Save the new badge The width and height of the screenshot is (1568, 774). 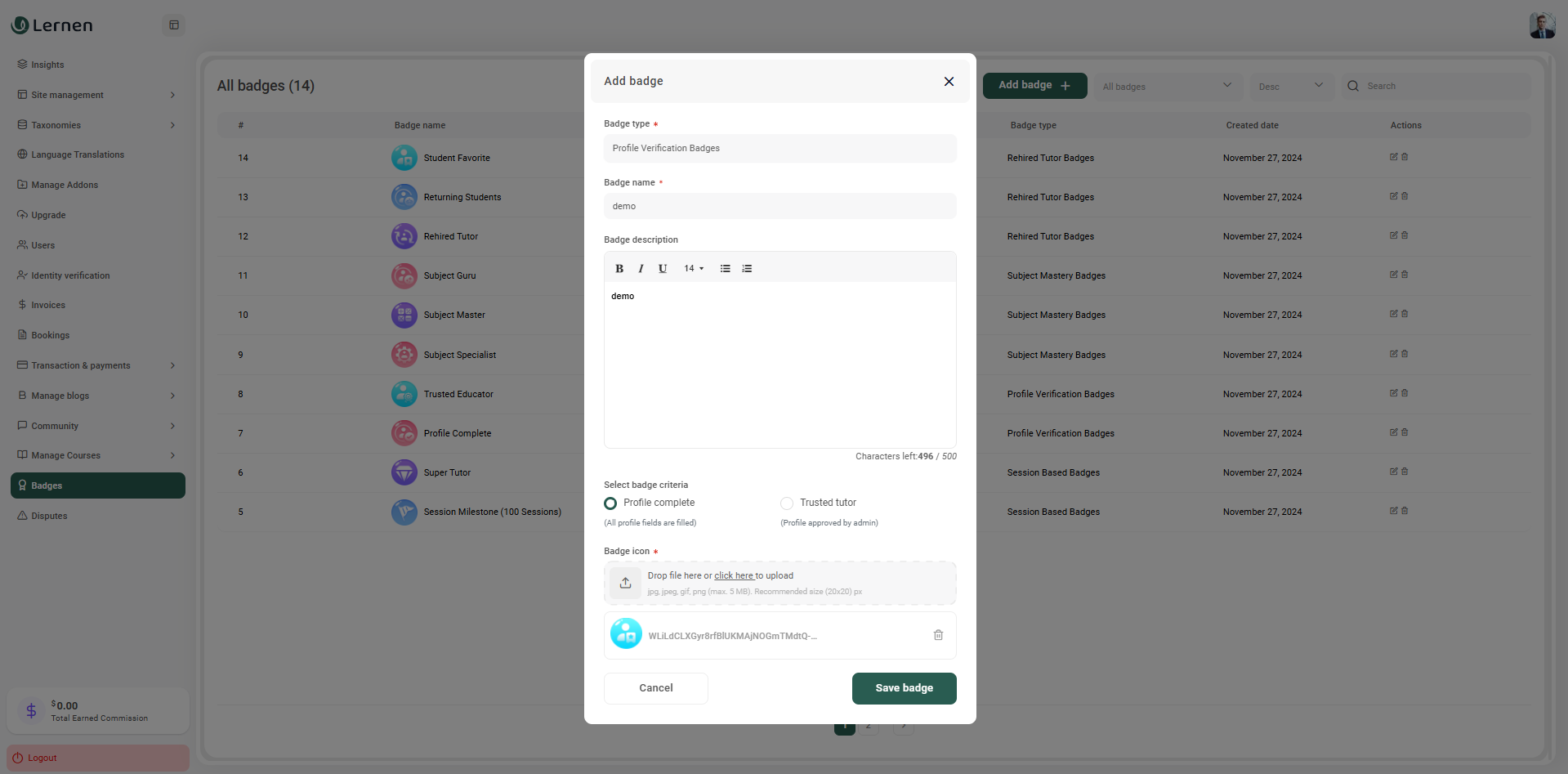point(904,688)
